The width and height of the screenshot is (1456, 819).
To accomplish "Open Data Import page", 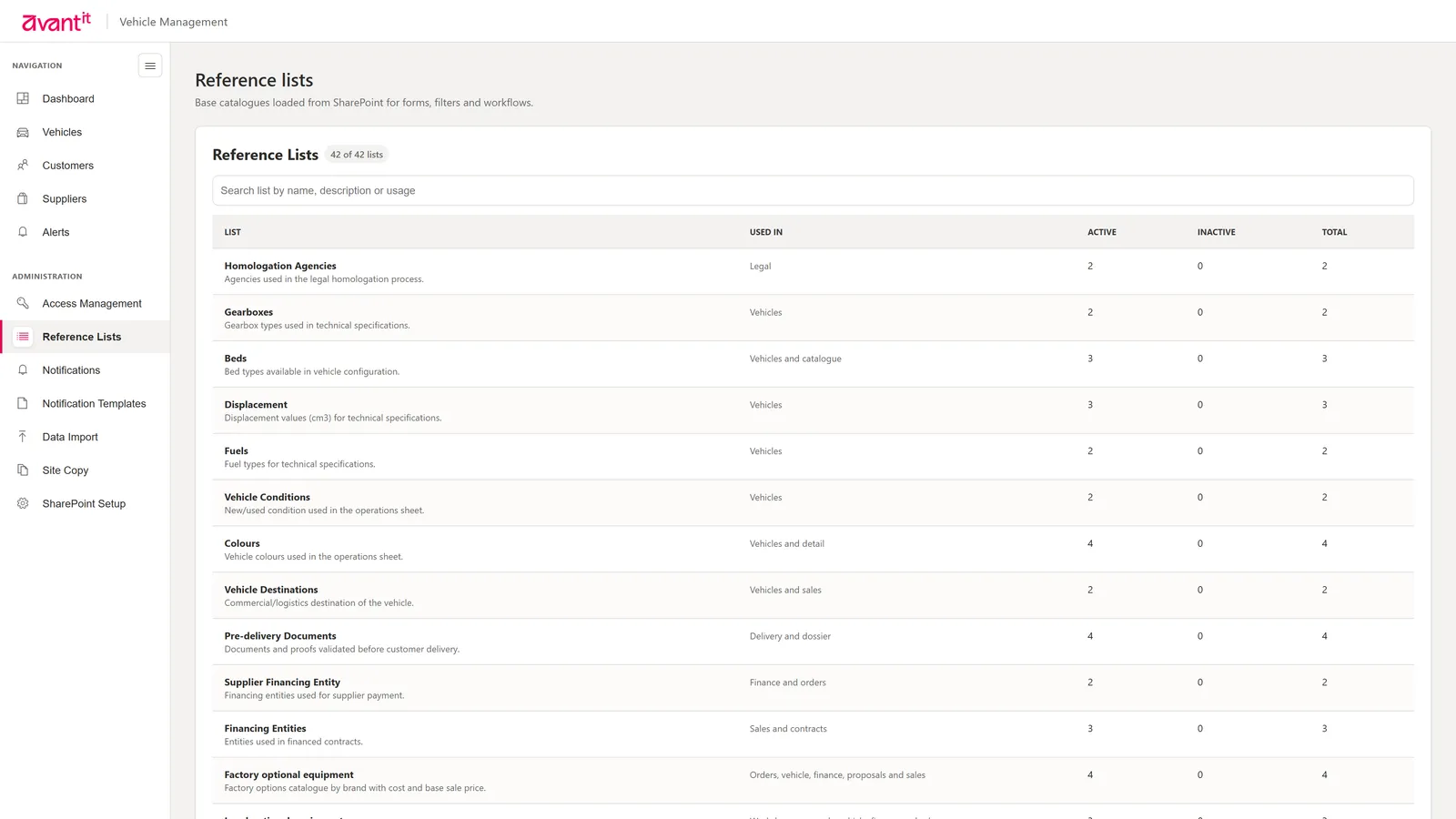I will [x=85, y=437].
